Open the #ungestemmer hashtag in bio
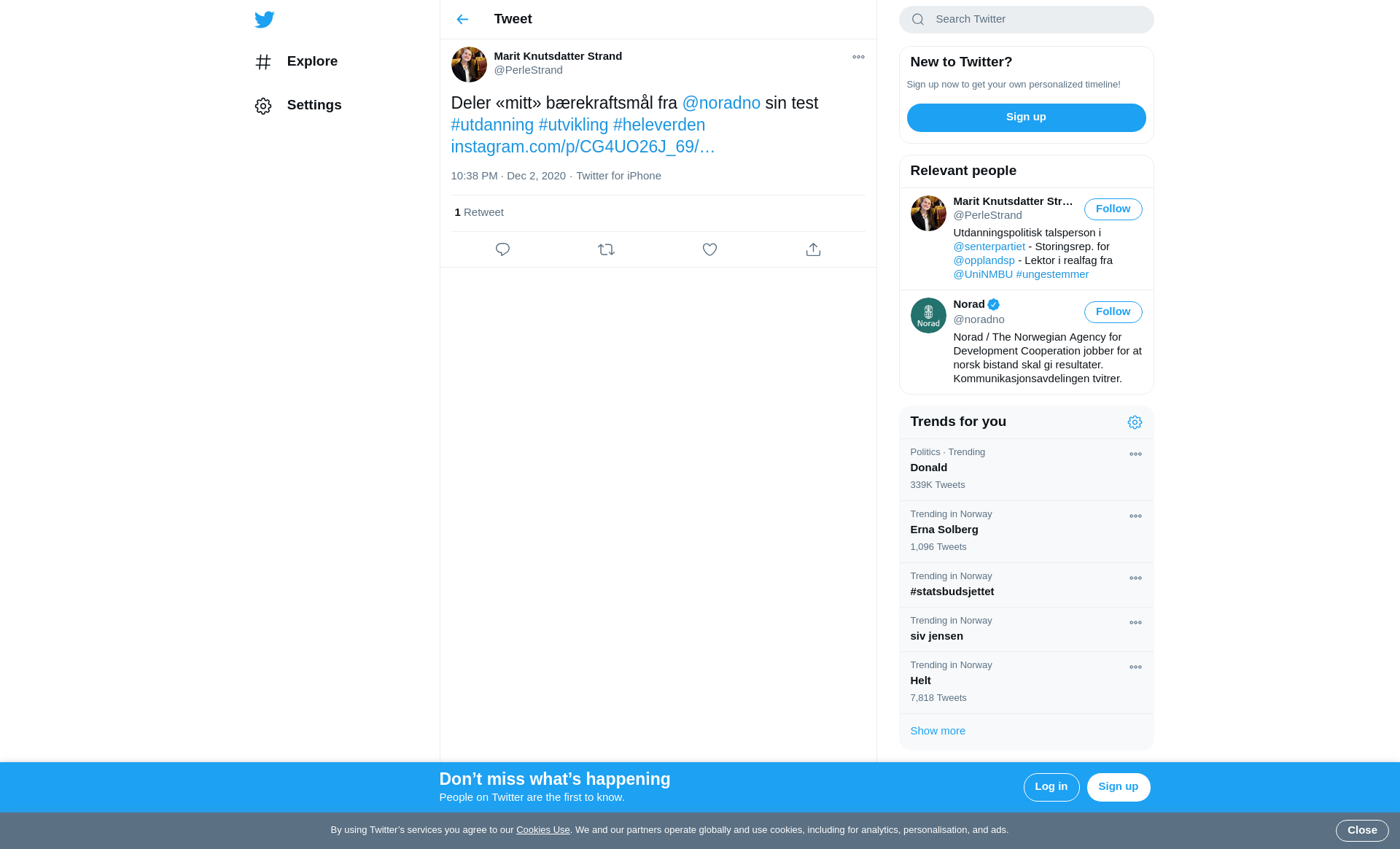 point(1052,274)
